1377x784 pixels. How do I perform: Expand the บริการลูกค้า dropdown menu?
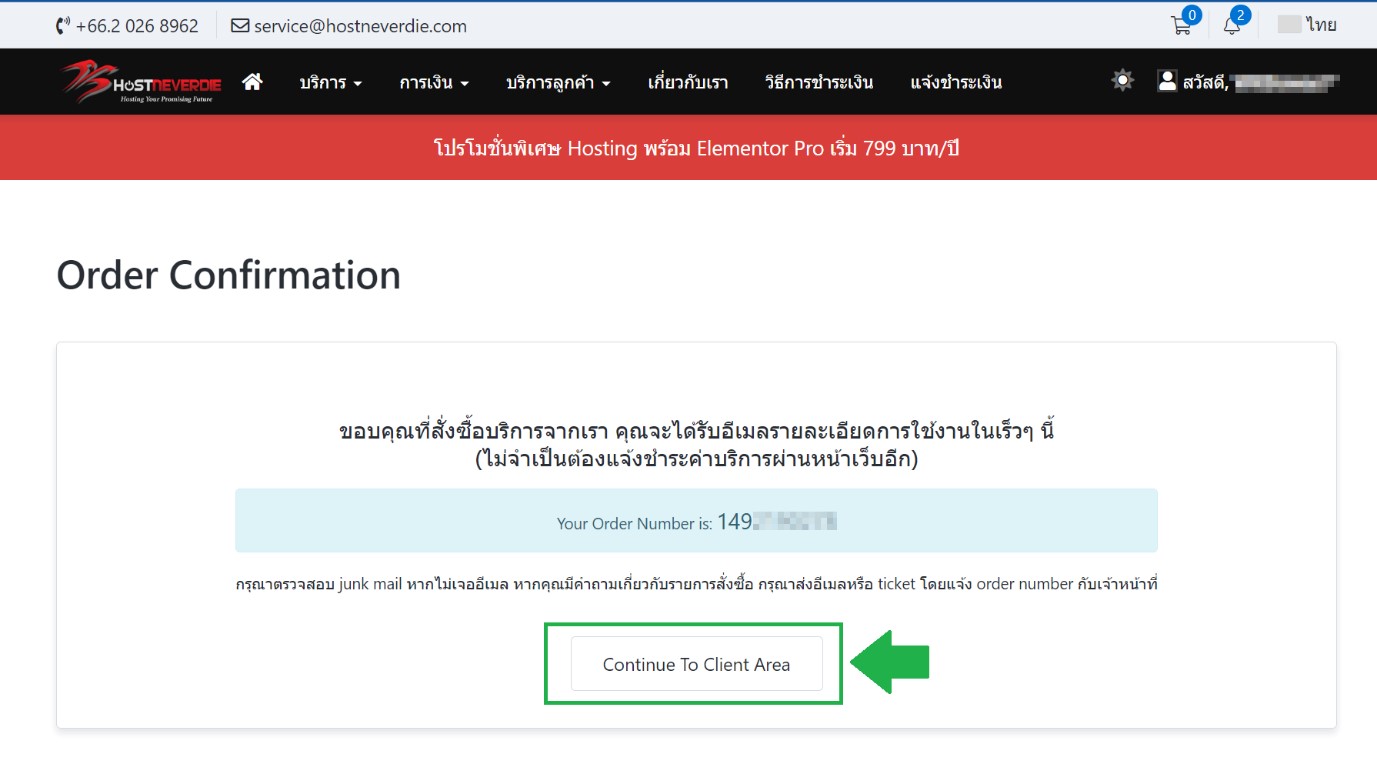[x=558, y=83]
